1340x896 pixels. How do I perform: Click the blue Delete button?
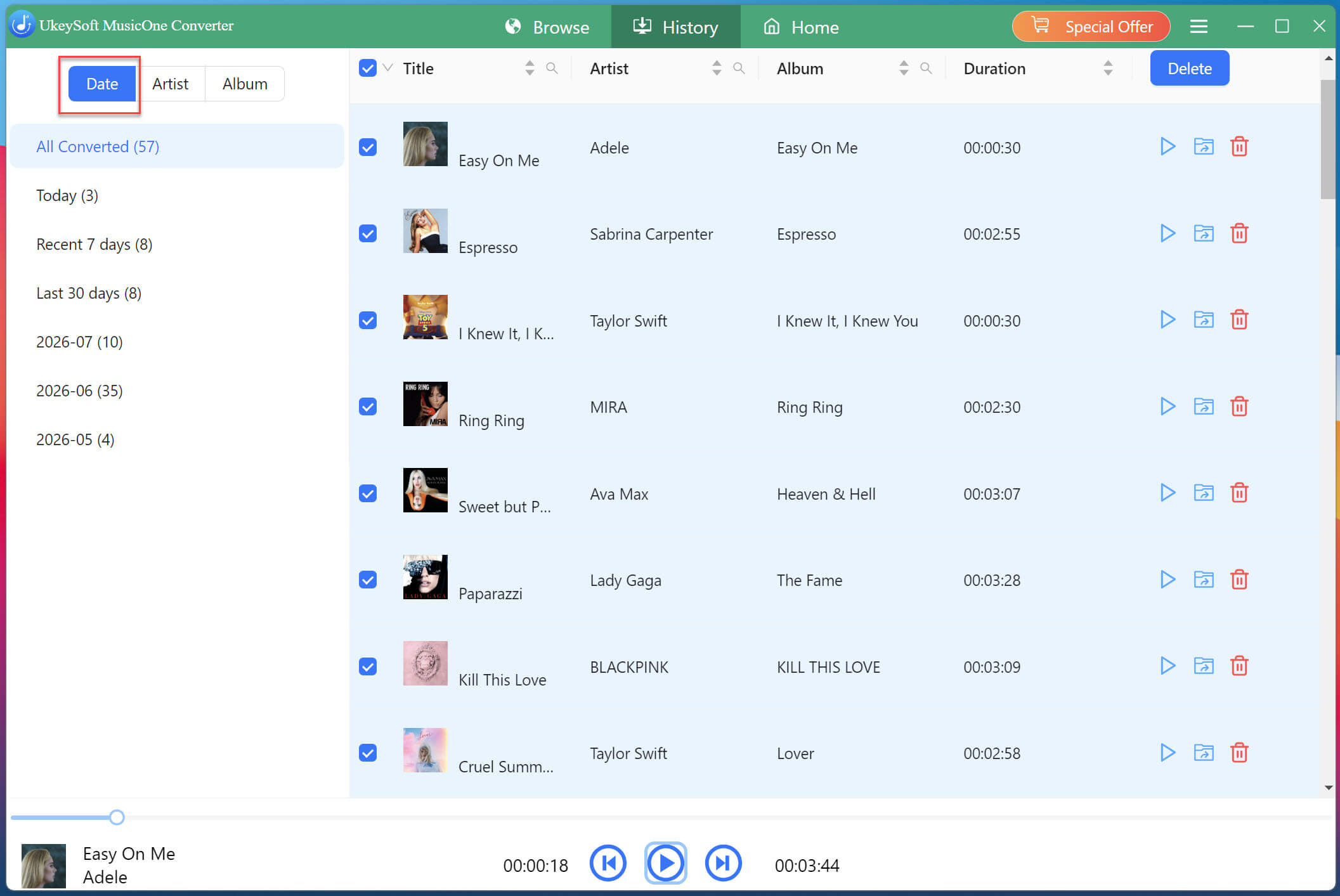tap(1189, 68)
